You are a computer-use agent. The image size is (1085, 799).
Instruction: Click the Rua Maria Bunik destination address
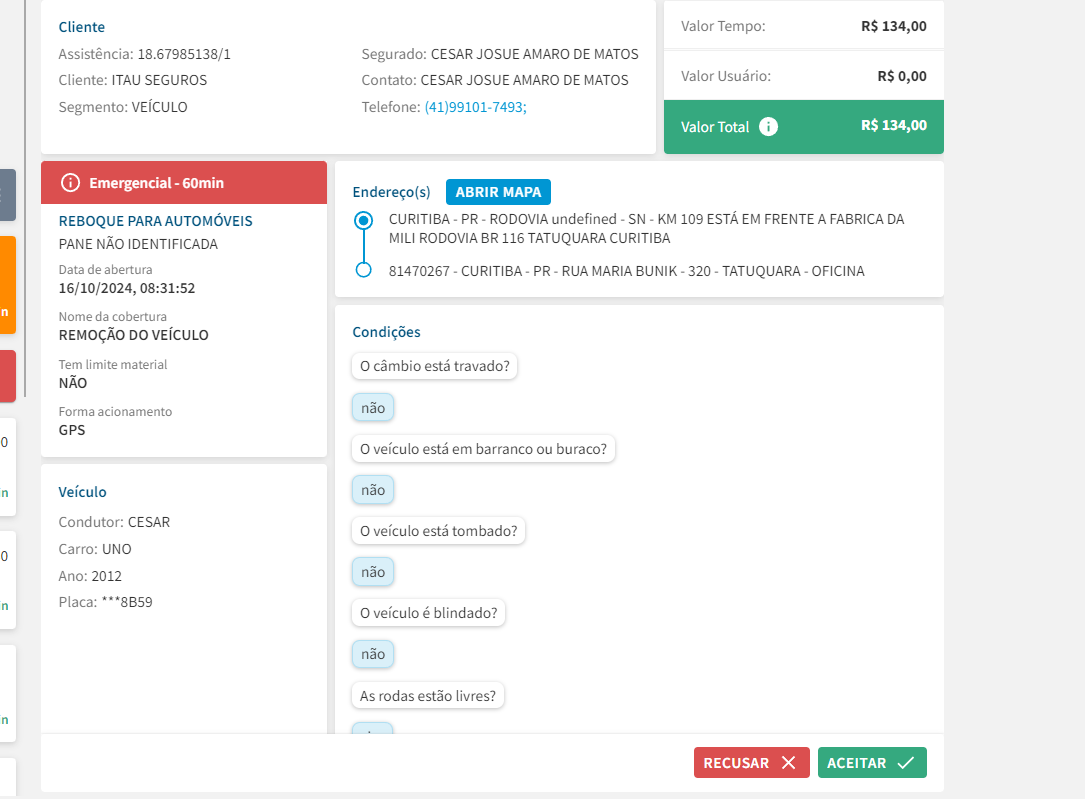[x=626, y=271]
